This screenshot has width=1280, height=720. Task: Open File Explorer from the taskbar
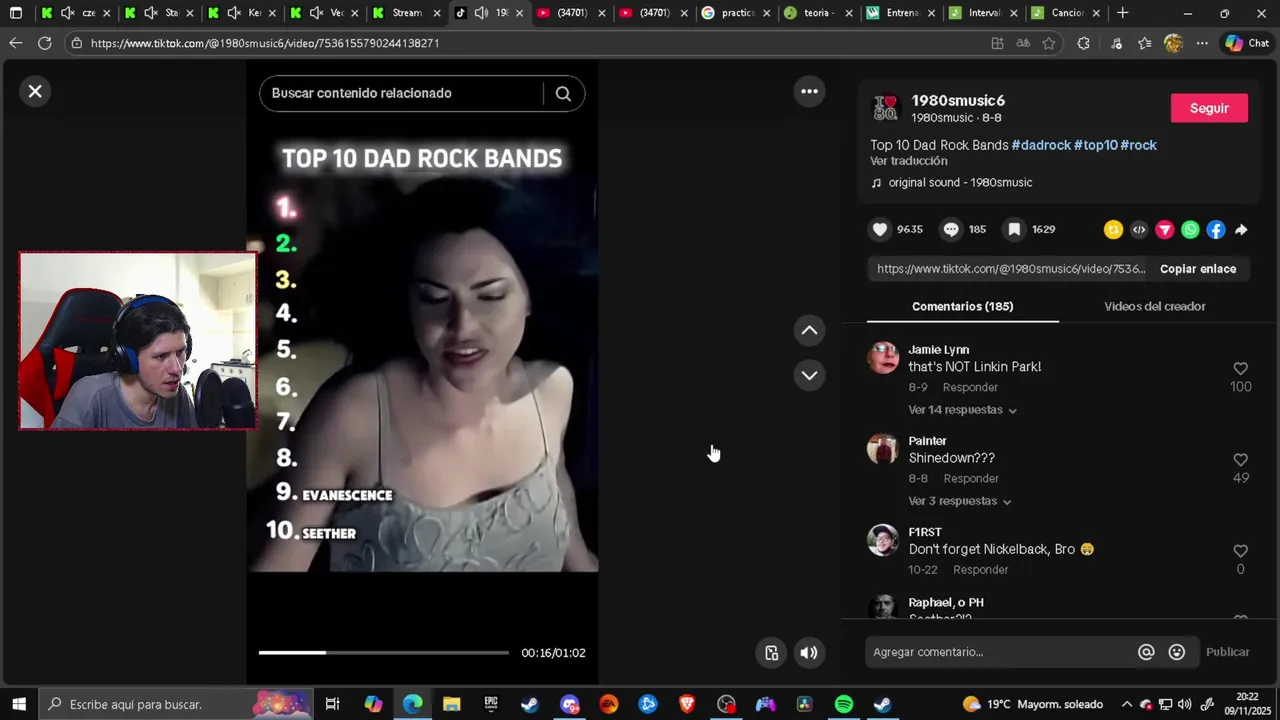451,704
